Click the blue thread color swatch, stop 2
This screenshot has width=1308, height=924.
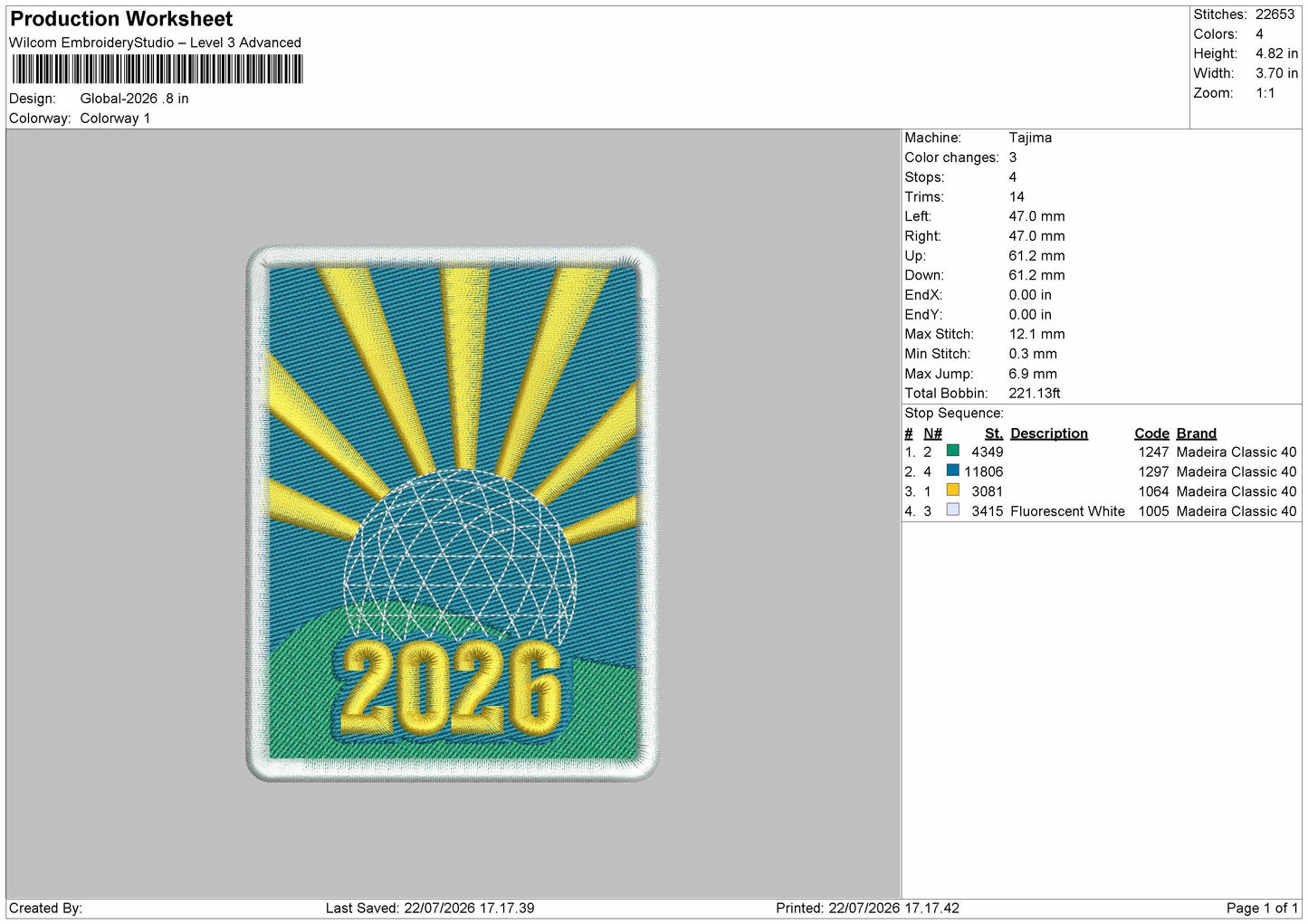pos(952,471)
